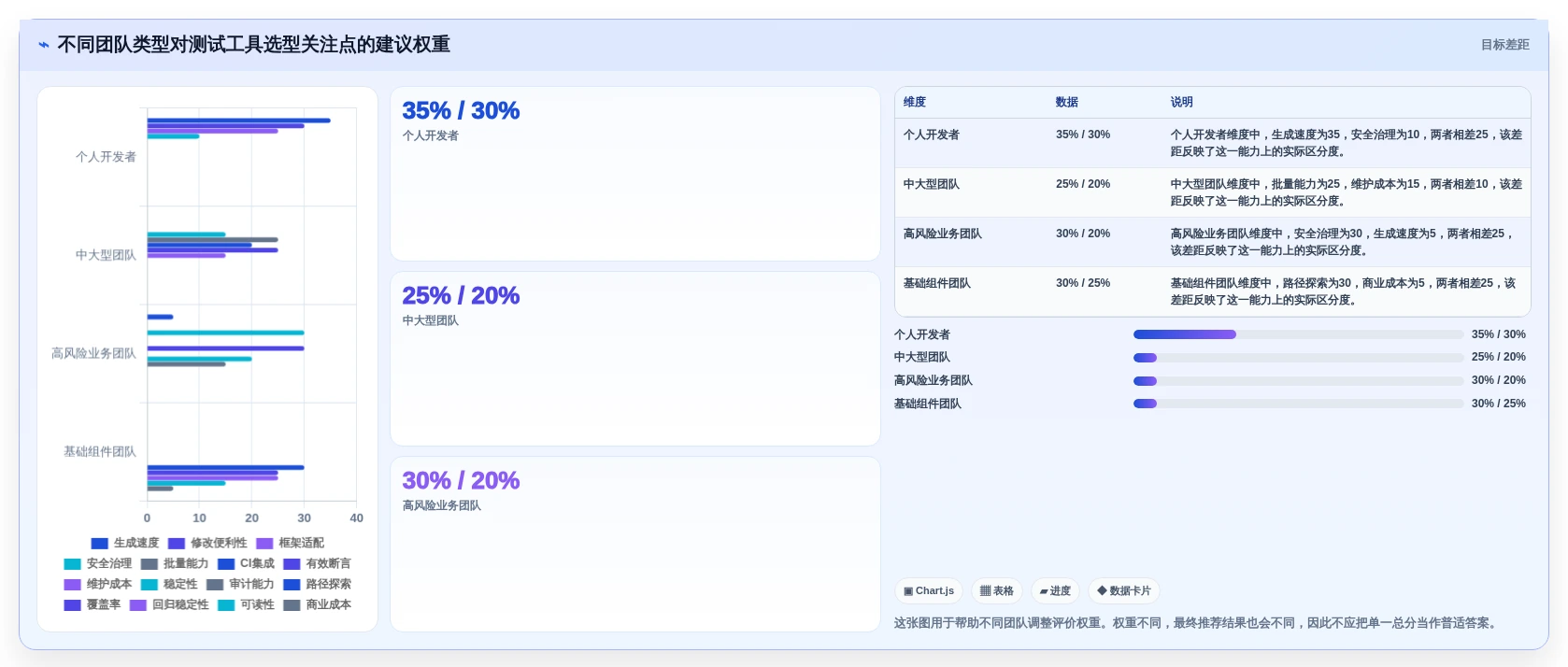Click the 目标差距 label in the header
This screenshot has height=667, width=1568.
click(1504, 45)
